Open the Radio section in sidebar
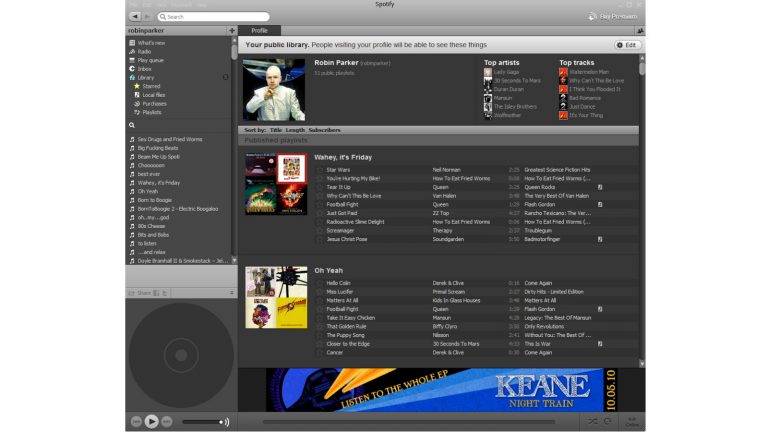 click(x=145, y=52)
